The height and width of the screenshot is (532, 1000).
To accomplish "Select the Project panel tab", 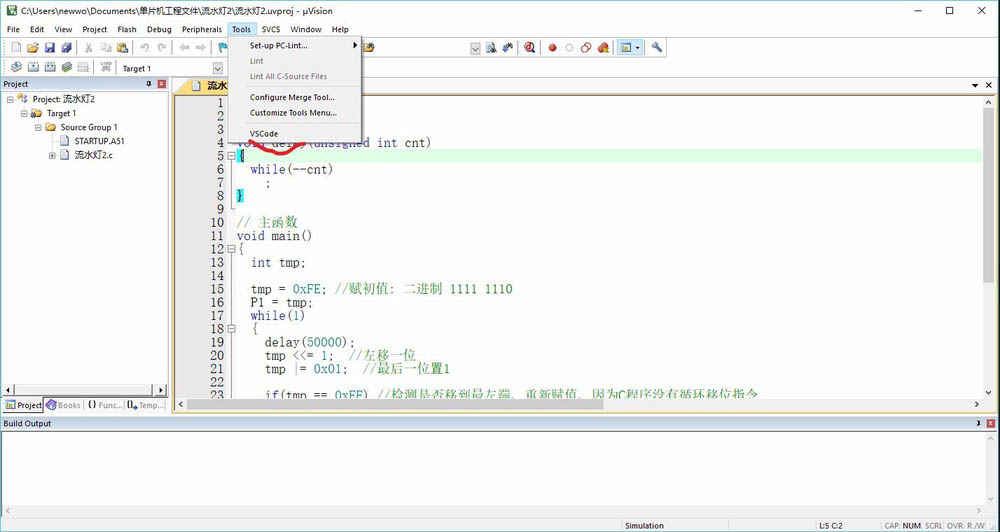I will 23,405.
